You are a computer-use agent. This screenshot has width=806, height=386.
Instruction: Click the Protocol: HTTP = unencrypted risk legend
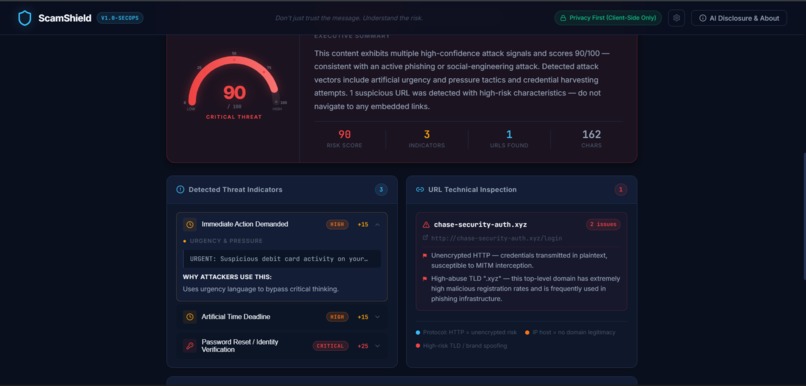466,333
